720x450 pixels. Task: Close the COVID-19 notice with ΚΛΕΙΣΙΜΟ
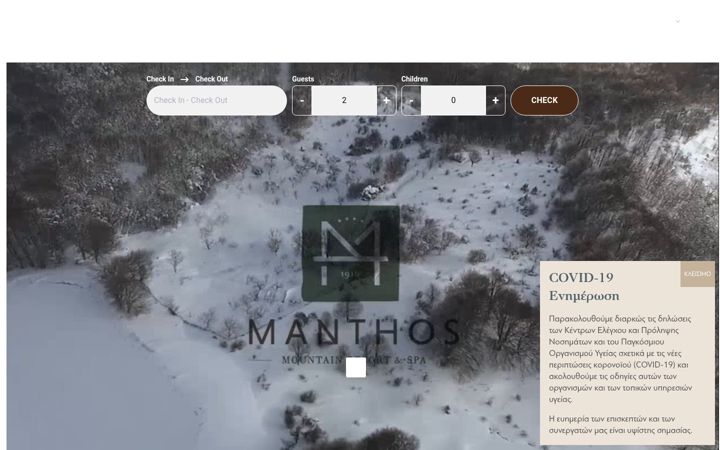698,274
